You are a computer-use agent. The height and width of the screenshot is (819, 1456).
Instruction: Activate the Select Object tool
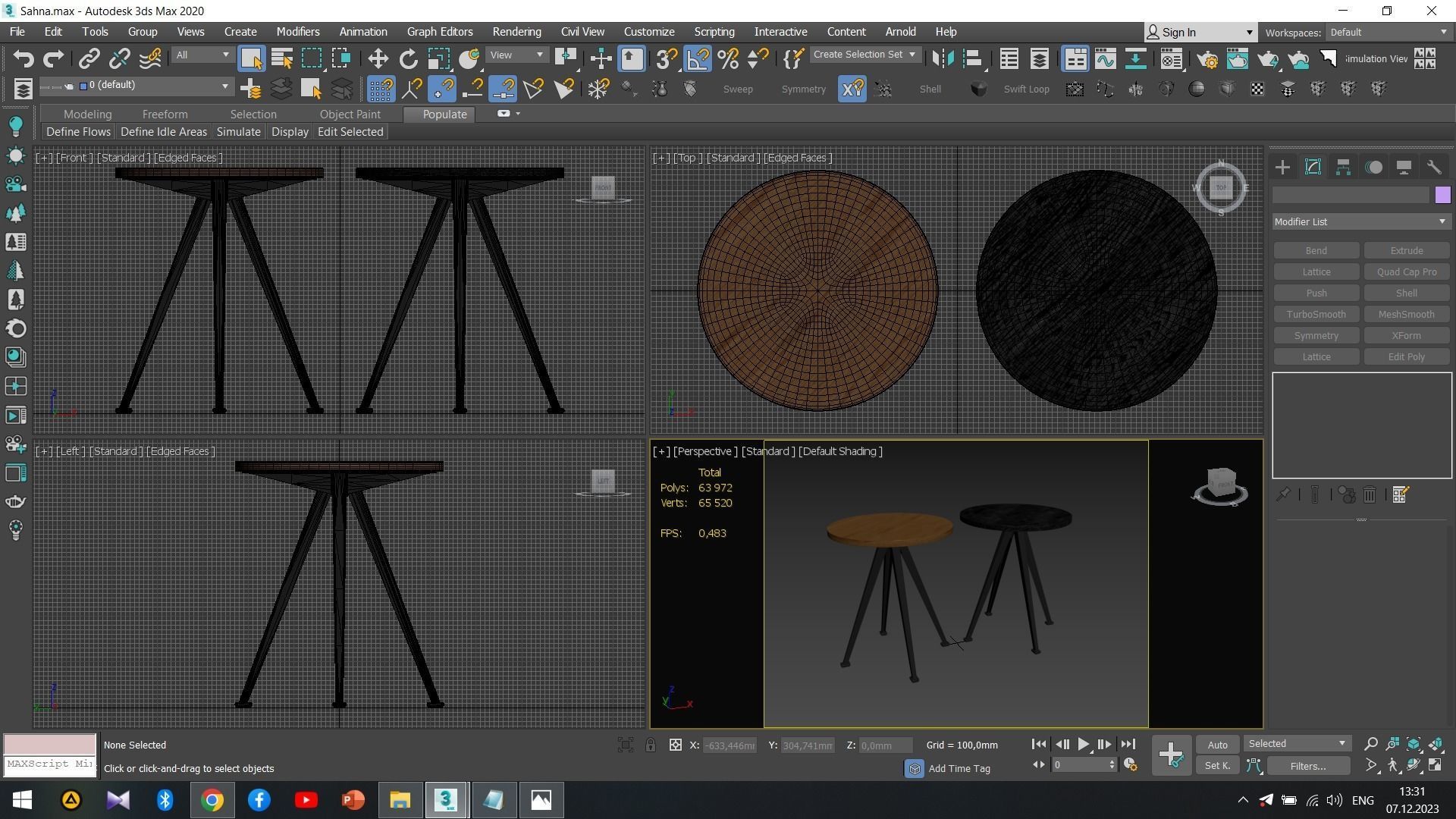pos(251,58)
